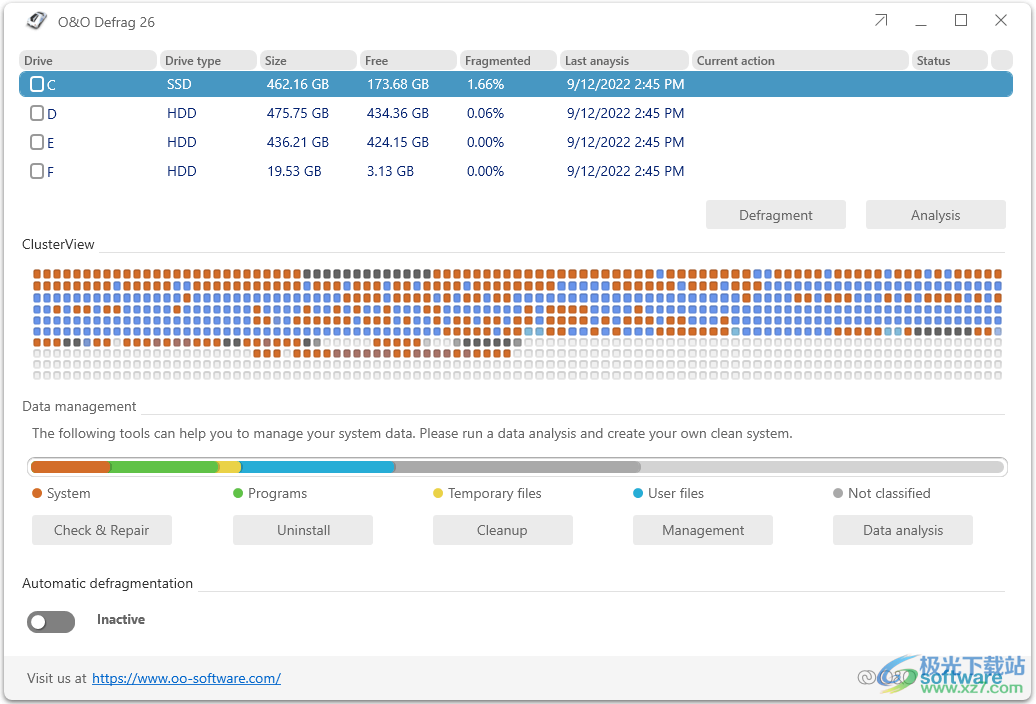Select the SSD drive type cell for C
This screenshot has height=704, width=1036.
(x=179, y=84)
